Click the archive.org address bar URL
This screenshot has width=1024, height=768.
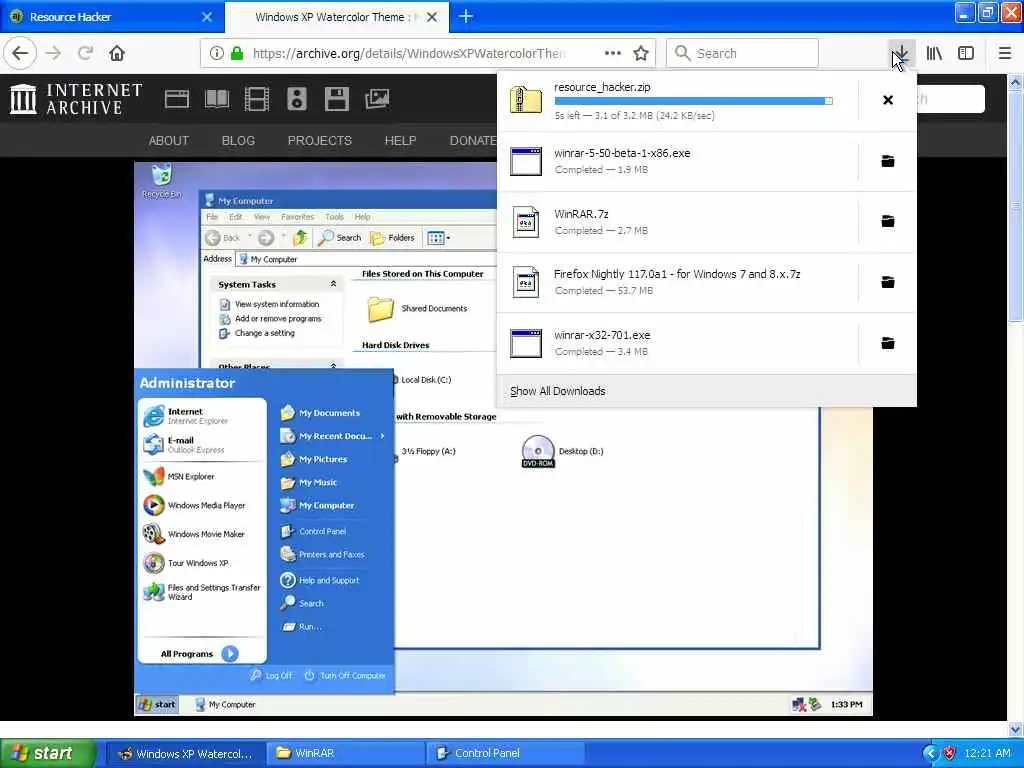(408, 54)
